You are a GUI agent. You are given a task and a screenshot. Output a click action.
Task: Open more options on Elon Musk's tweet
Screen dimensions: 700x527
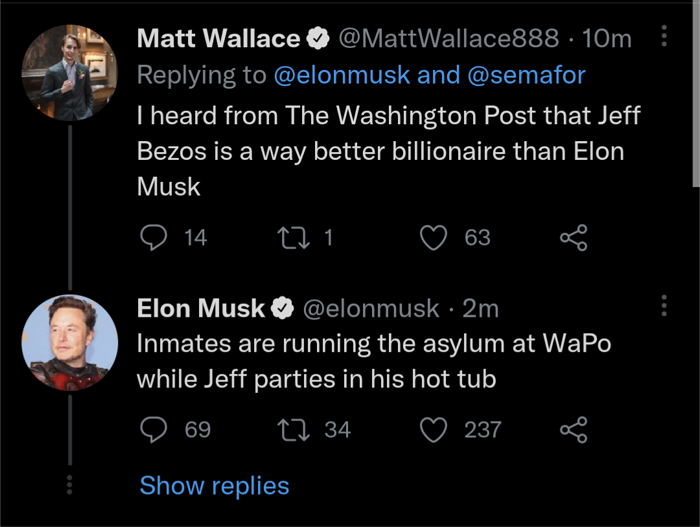(664, 307)
